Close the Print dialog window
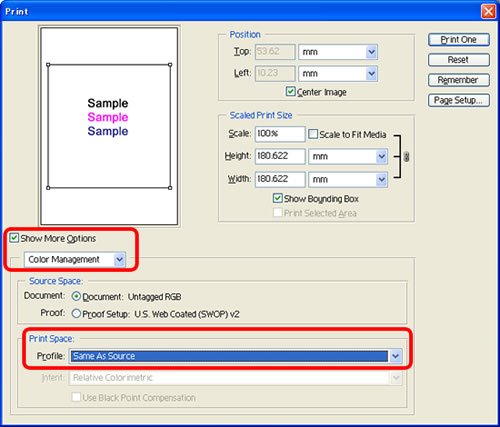Screen dimensions: 500x427 click(488, 11)
